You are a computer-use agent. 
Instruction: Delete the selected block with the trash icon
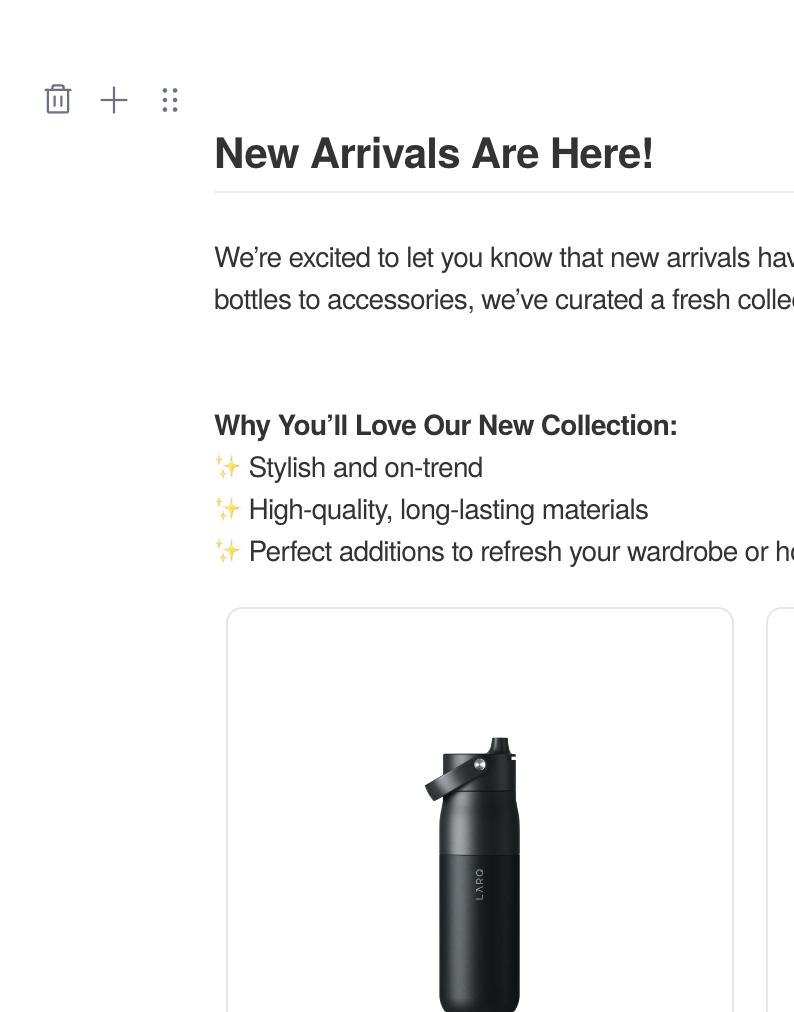click(x=58, y=100)
